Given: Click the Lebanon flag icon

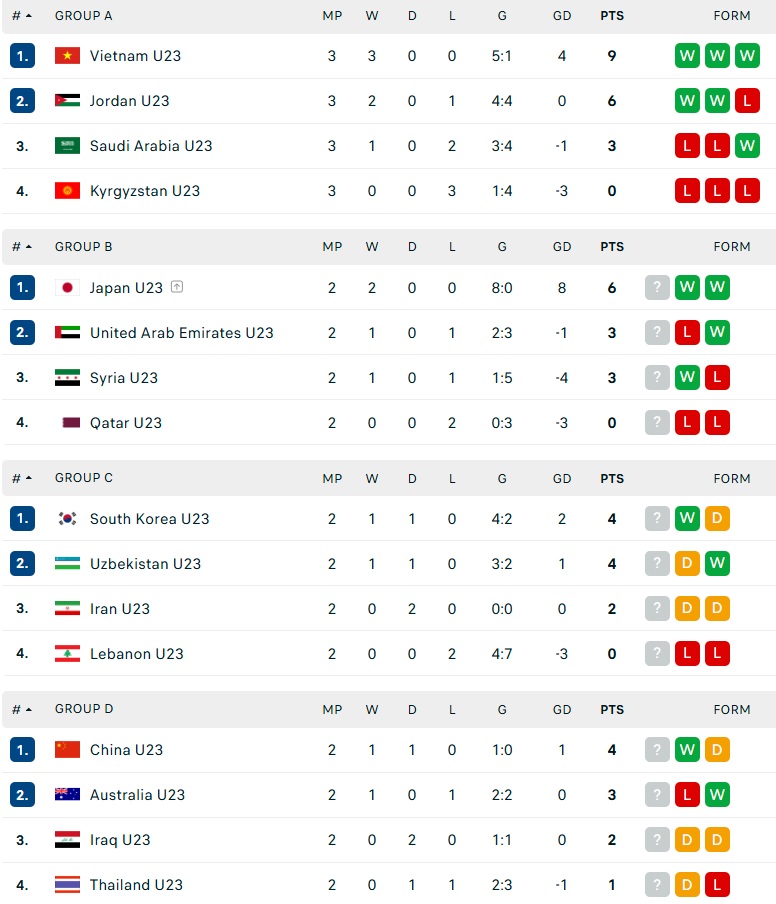Looking at the screenshot, I should (67, 654).
